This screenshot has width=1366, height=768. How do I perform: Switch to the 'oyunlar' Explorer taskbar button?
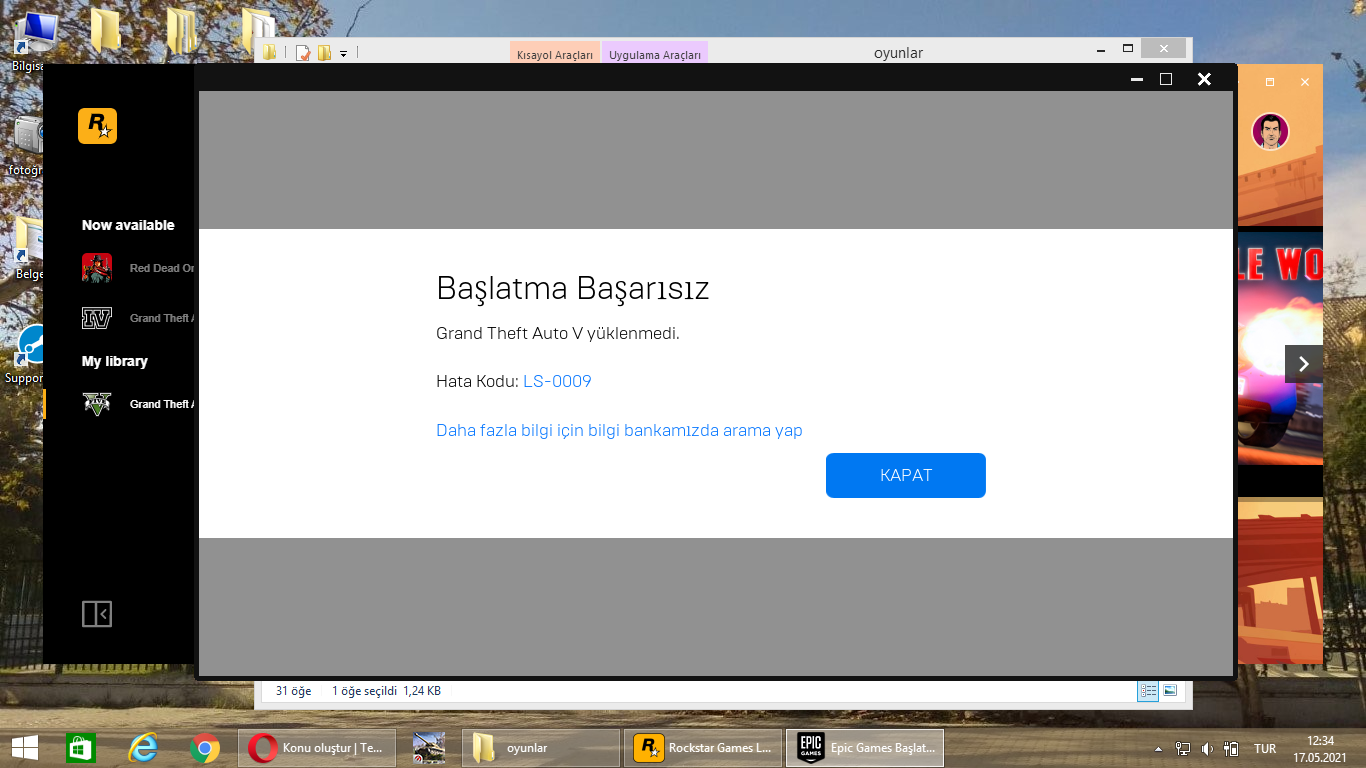point(541,747)
